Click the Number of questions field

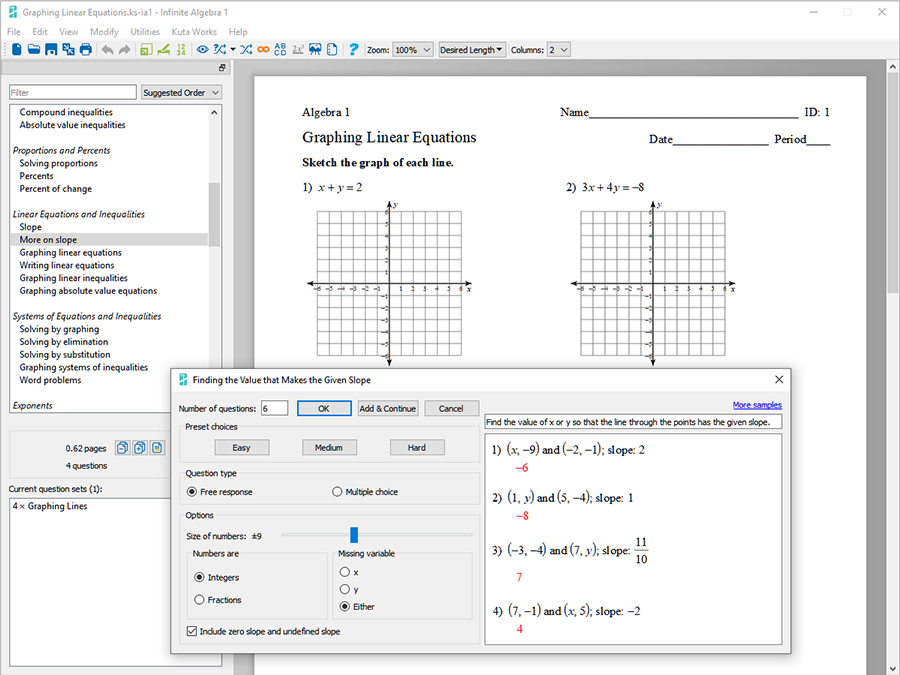click(274, 409)
